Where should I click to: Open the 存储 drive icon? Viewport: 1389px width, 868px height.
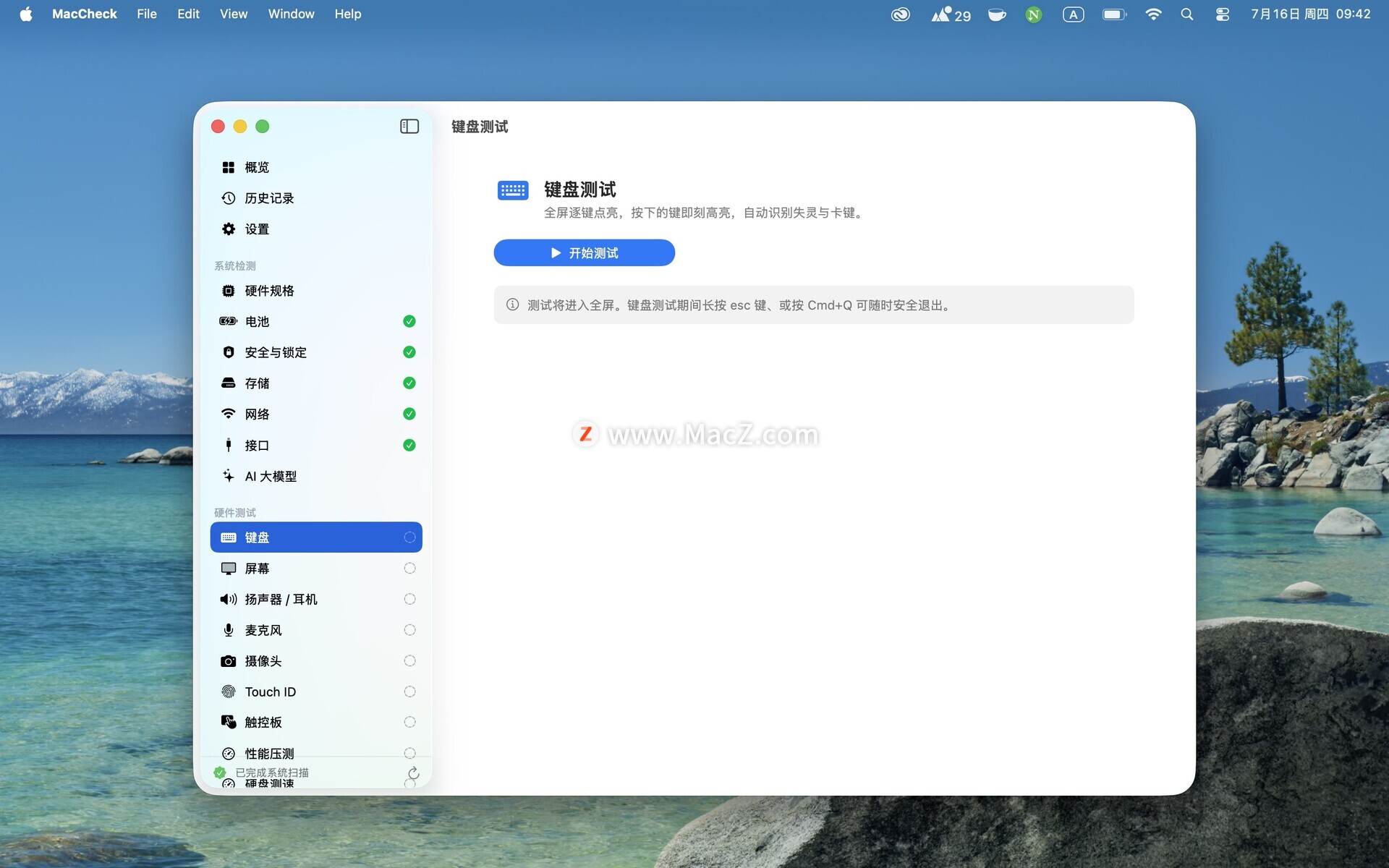coord(229,383)
